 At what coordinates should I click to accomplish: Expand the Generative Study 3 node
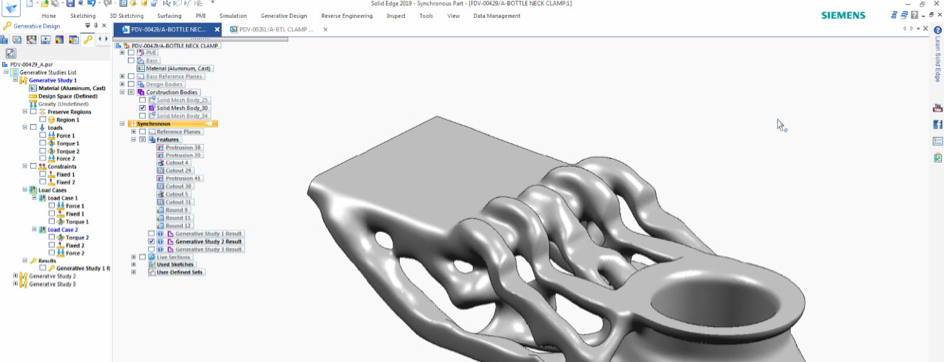tap(15, 284)
